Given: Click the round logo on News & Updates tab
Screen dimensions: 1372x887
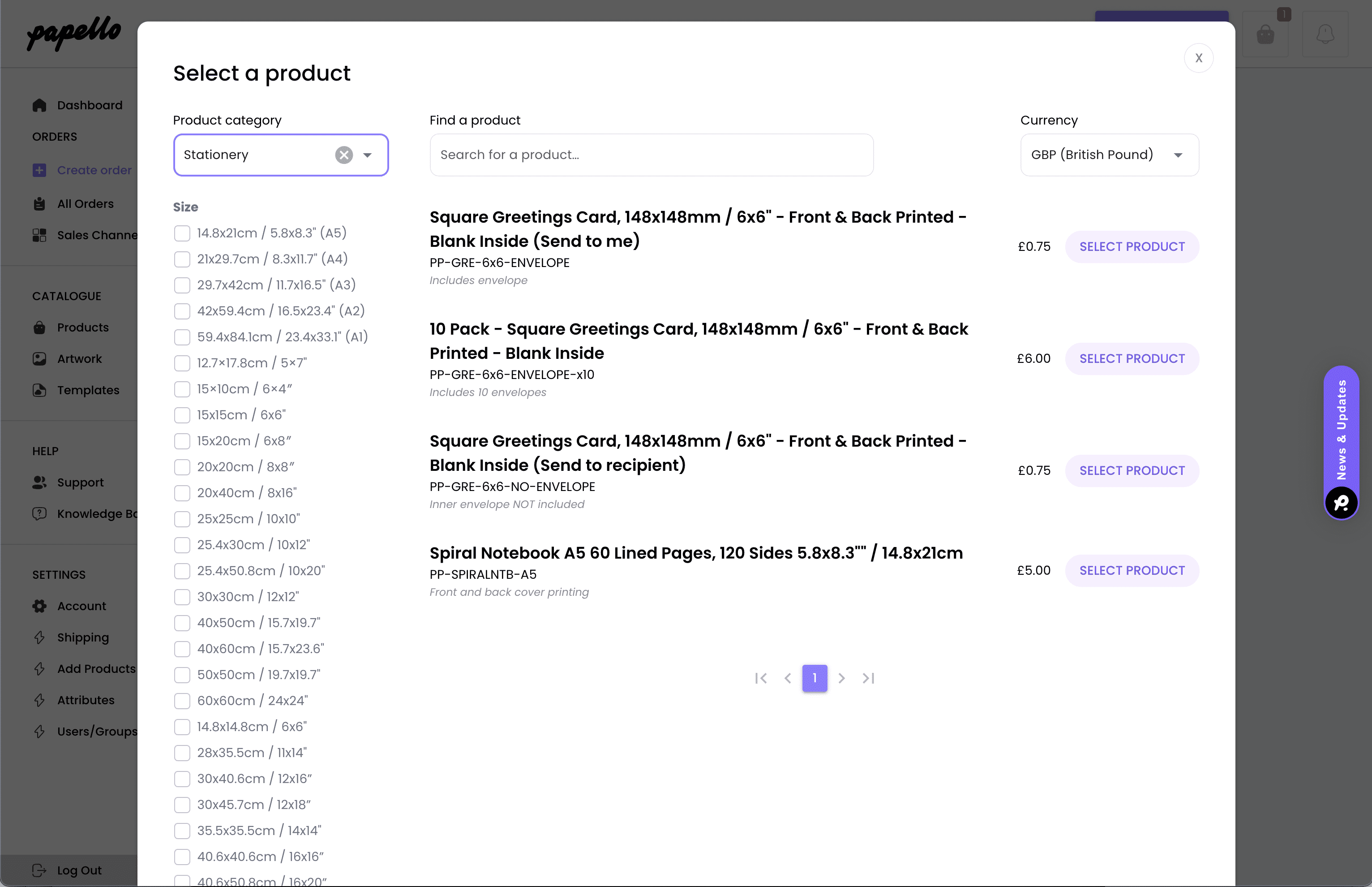Looking at the screenshot, I should coord(1341,503).
